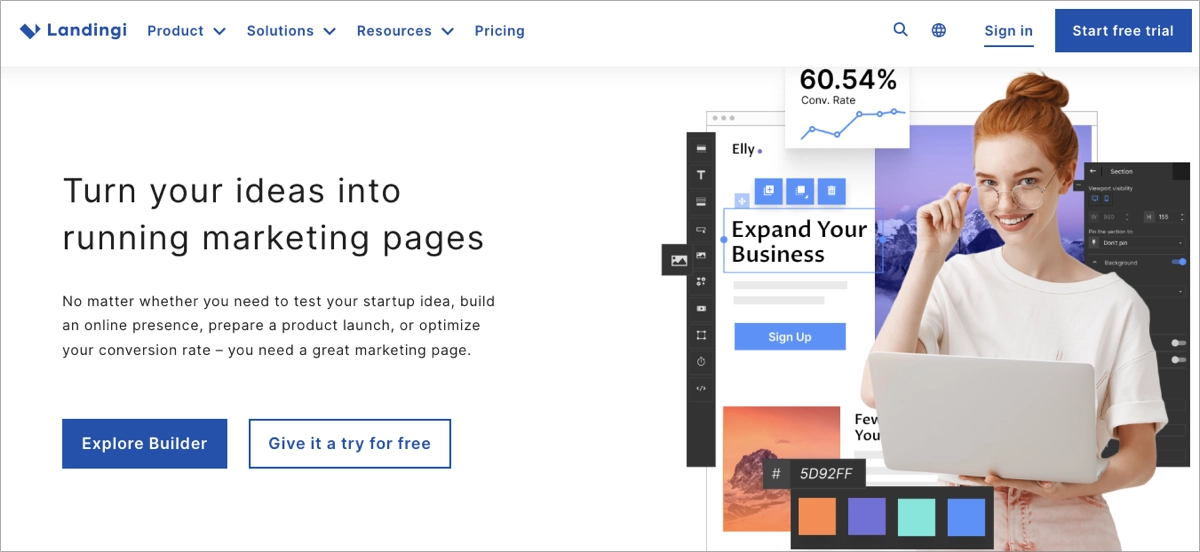Toggle desktop viewport visibility icon

[1093, 199]
